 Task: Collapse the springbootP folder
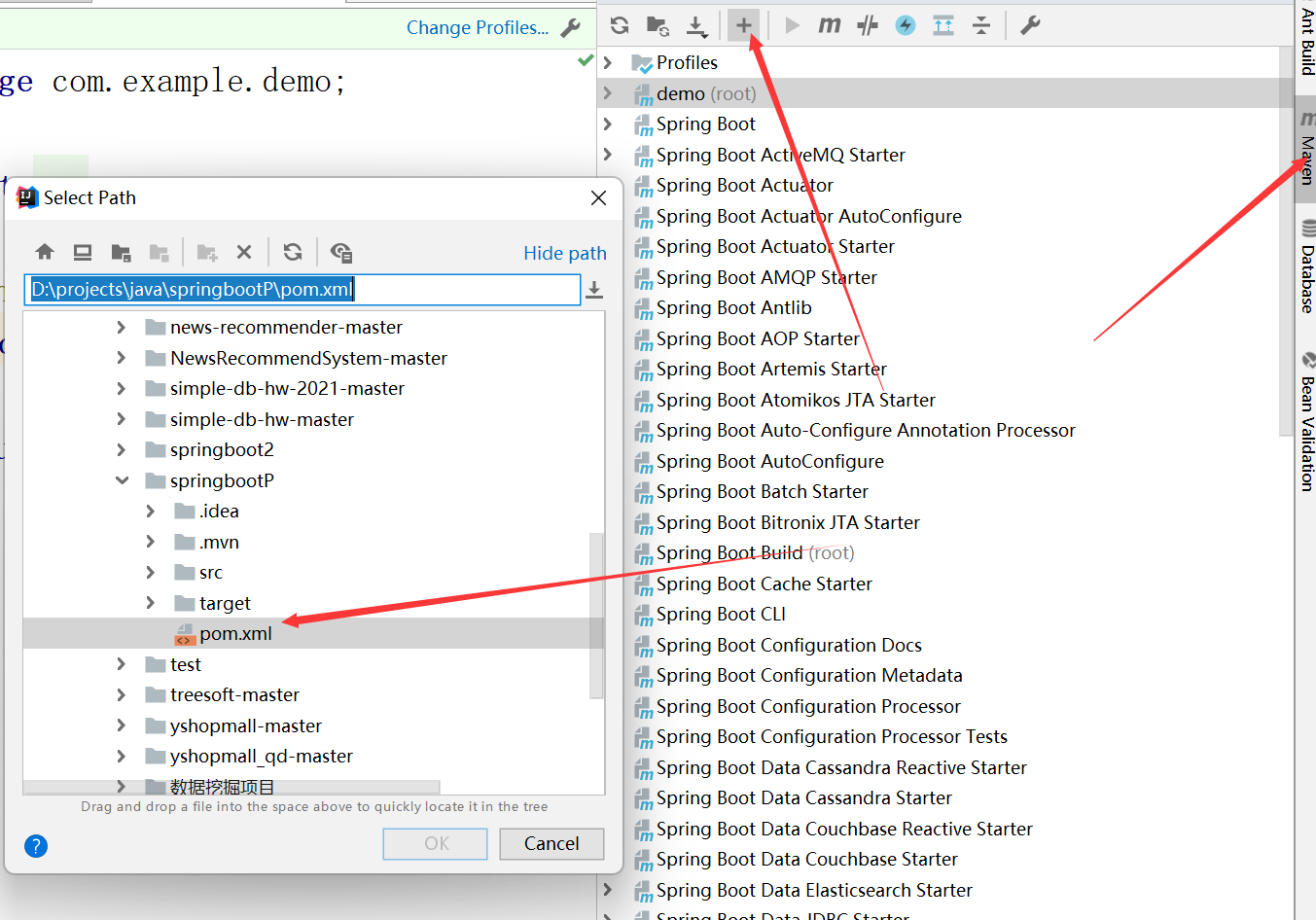click(122, 480)
